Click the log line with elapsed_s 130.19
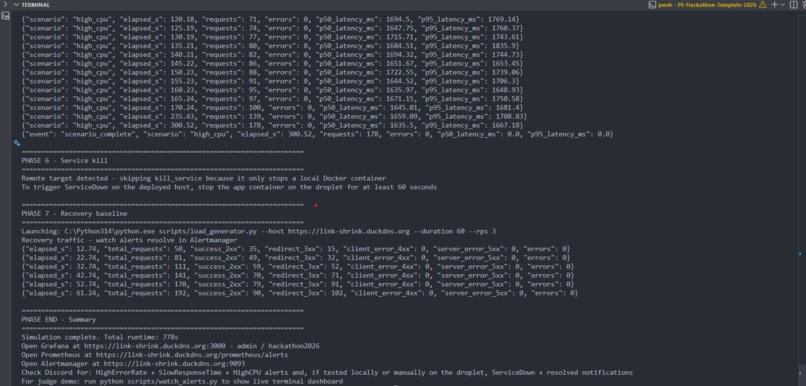 pyautogui.click(x=272, y=36)
